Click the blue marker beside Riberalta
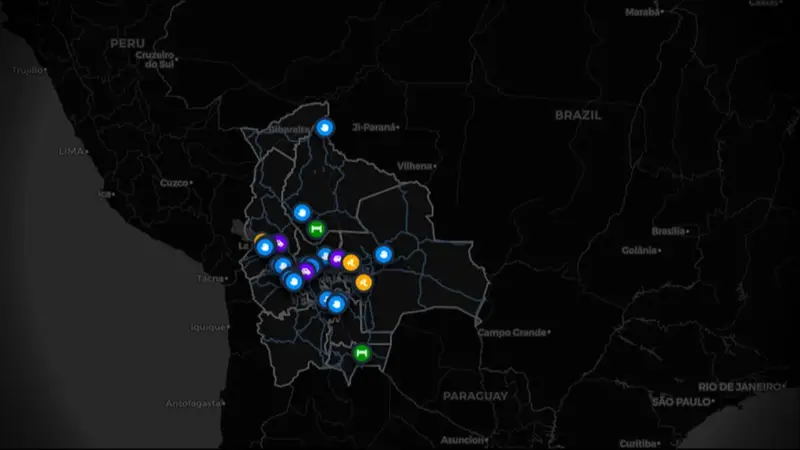Image resolution: width=800 pixels, height=450 pixels. click(x=325, y=128)
